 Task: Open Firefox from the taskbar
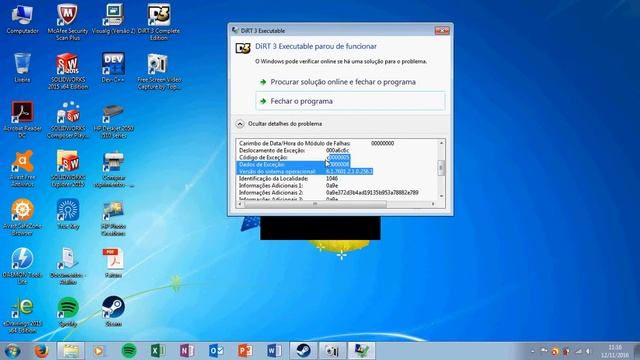click(x=41, y=351)
